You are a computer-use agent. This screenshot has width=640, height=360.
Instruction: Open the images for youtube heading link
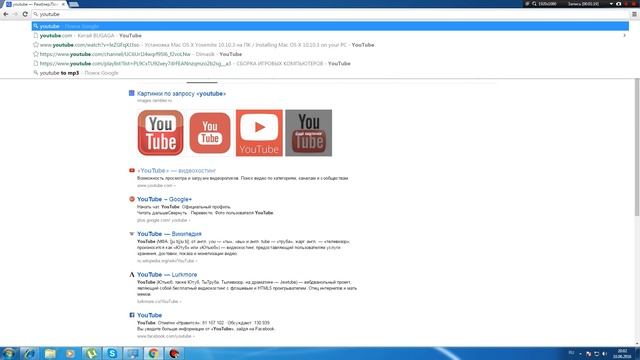(181, 93)
